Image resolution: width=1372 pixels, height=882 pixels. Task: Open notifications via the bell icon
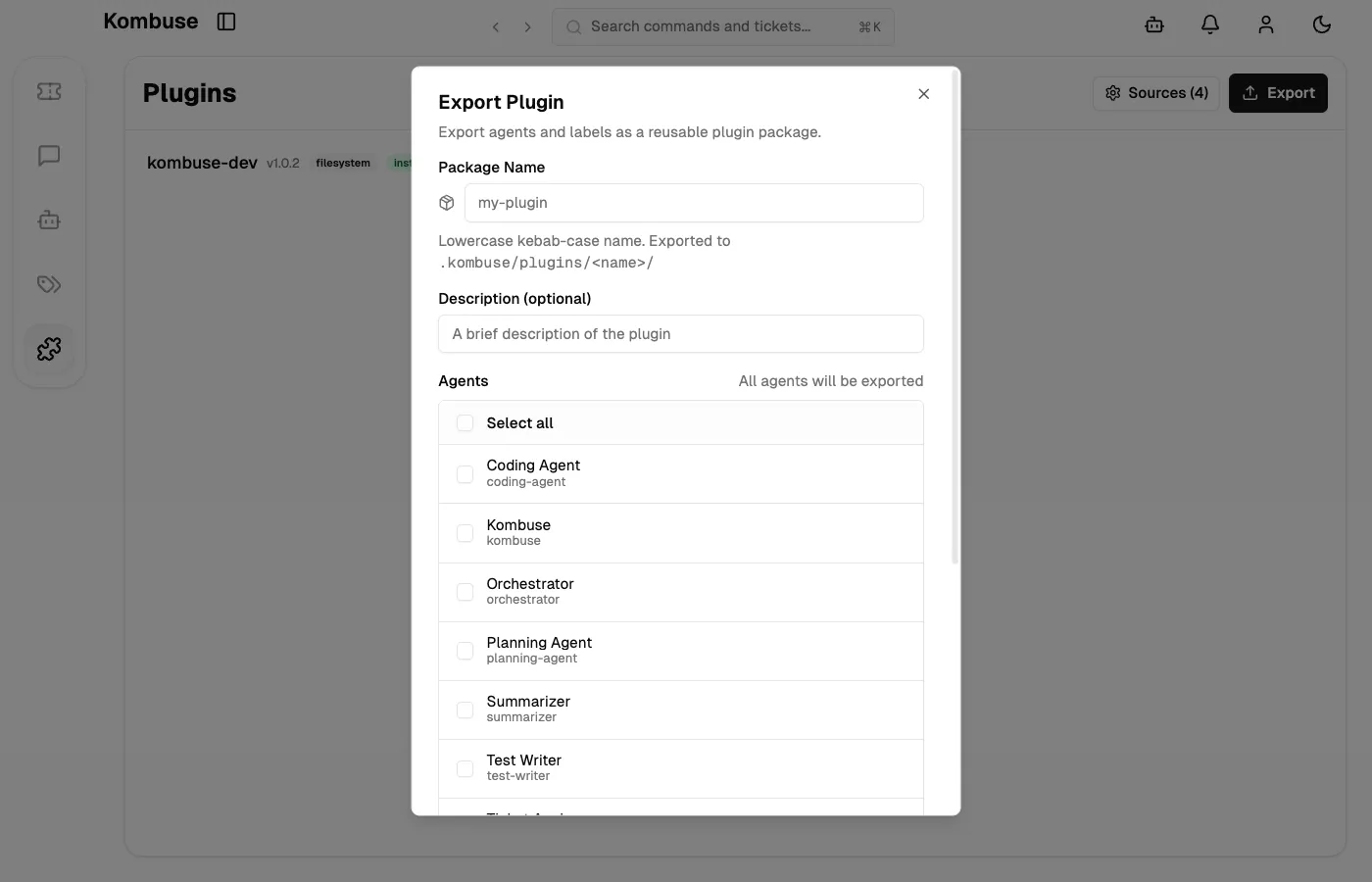[x=1209, y=24]
